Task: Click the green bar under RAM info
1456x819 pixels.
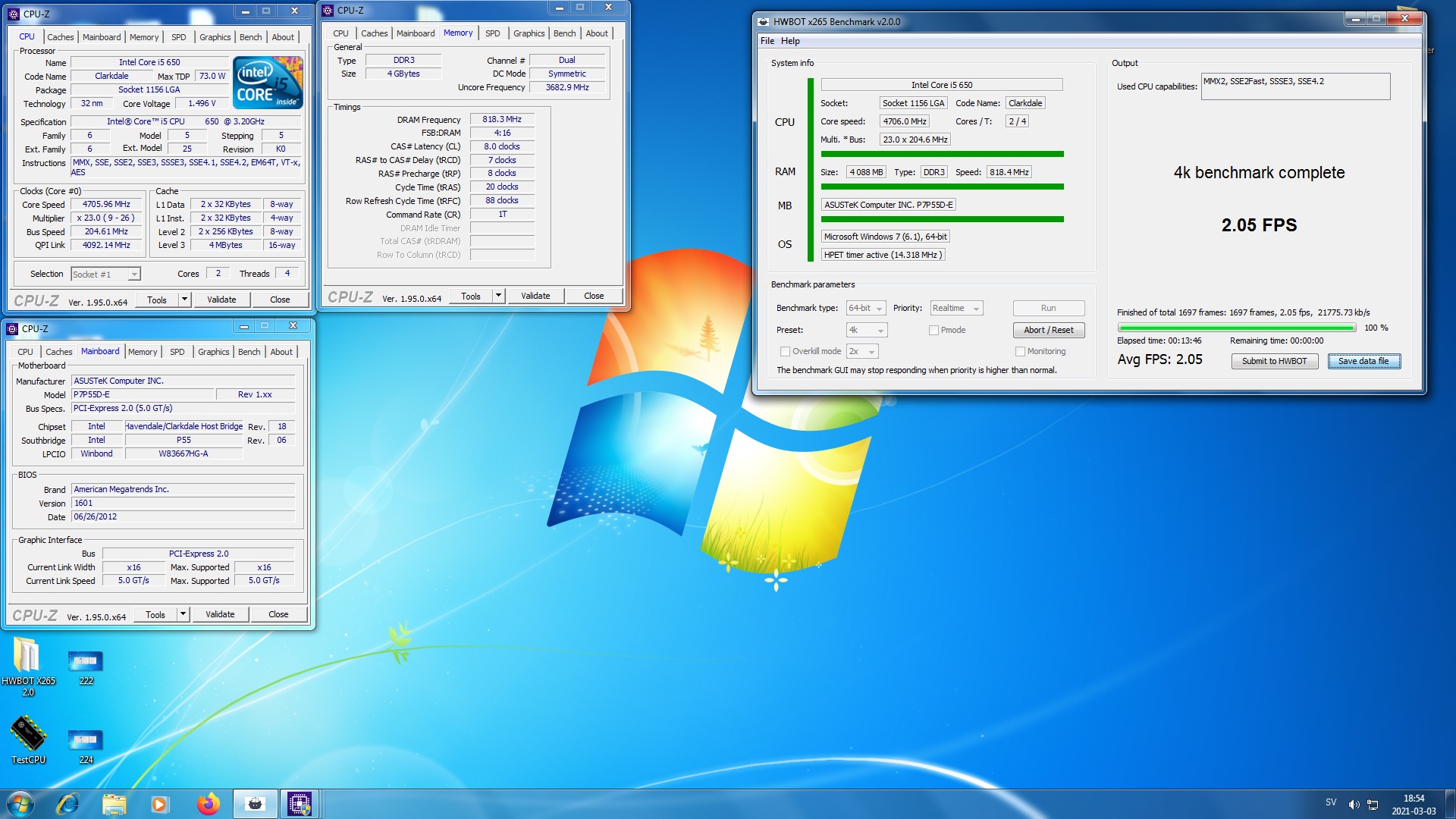Action: tap(942, 187)
